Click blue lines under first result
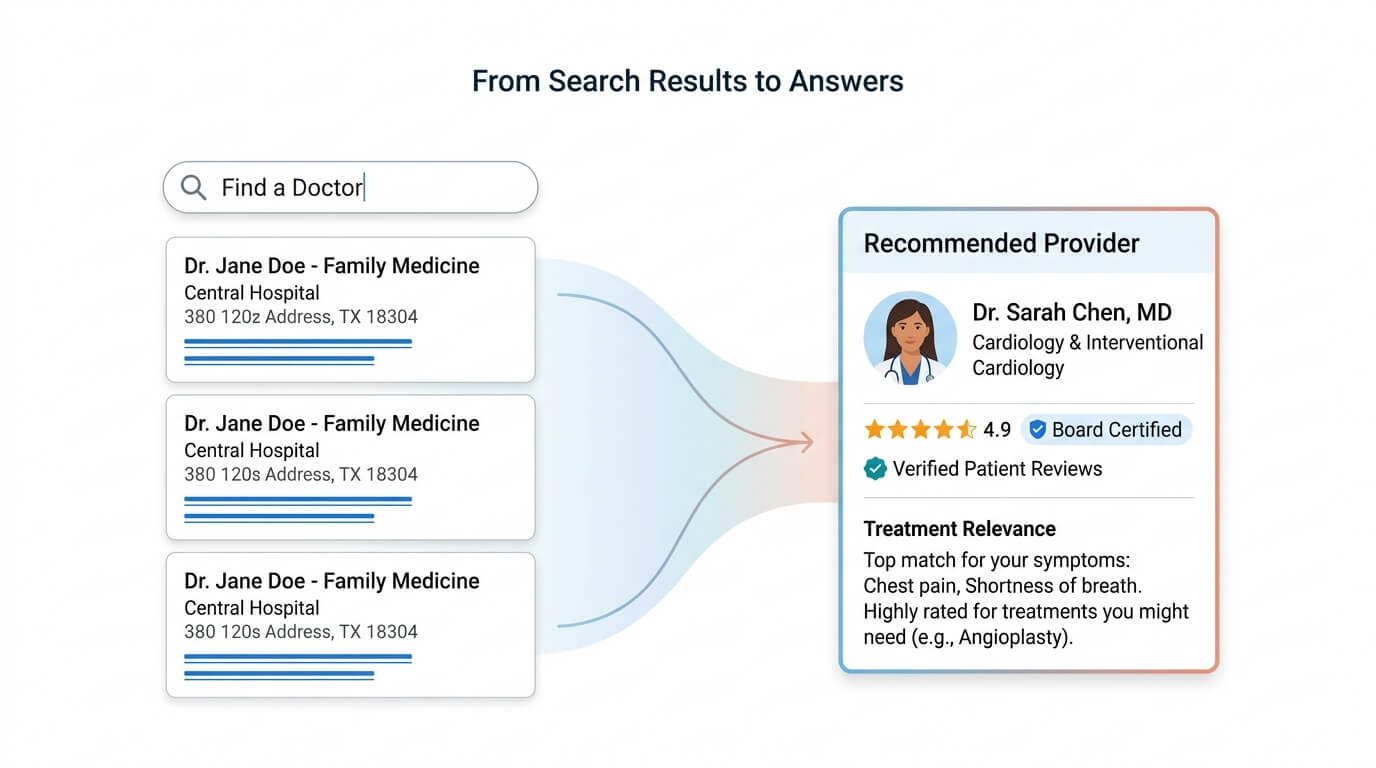1376x768 pixels. 298,351
